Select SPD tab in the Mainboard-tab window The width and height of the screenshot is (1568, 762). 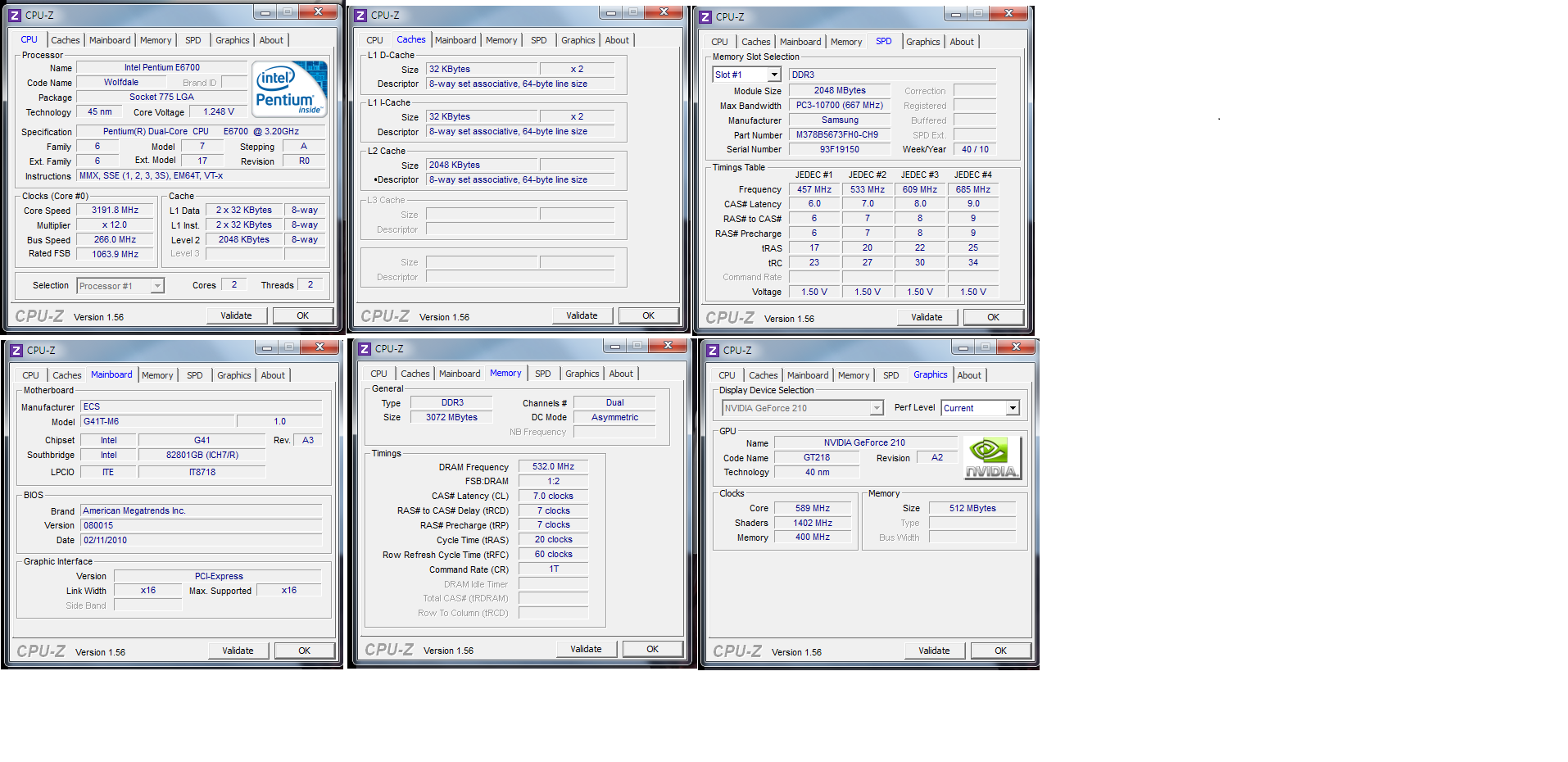point(194,375)
